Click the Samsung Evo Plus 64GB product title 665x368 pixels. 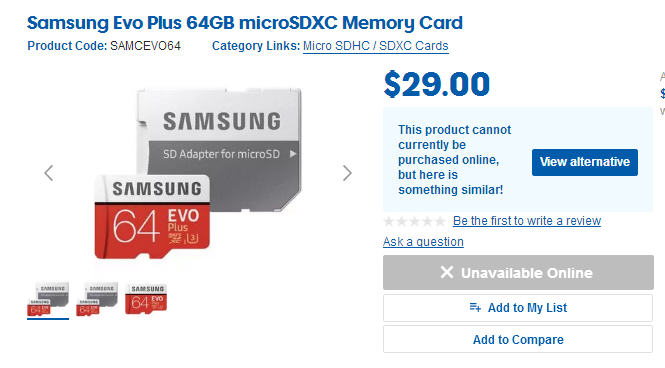245,23
